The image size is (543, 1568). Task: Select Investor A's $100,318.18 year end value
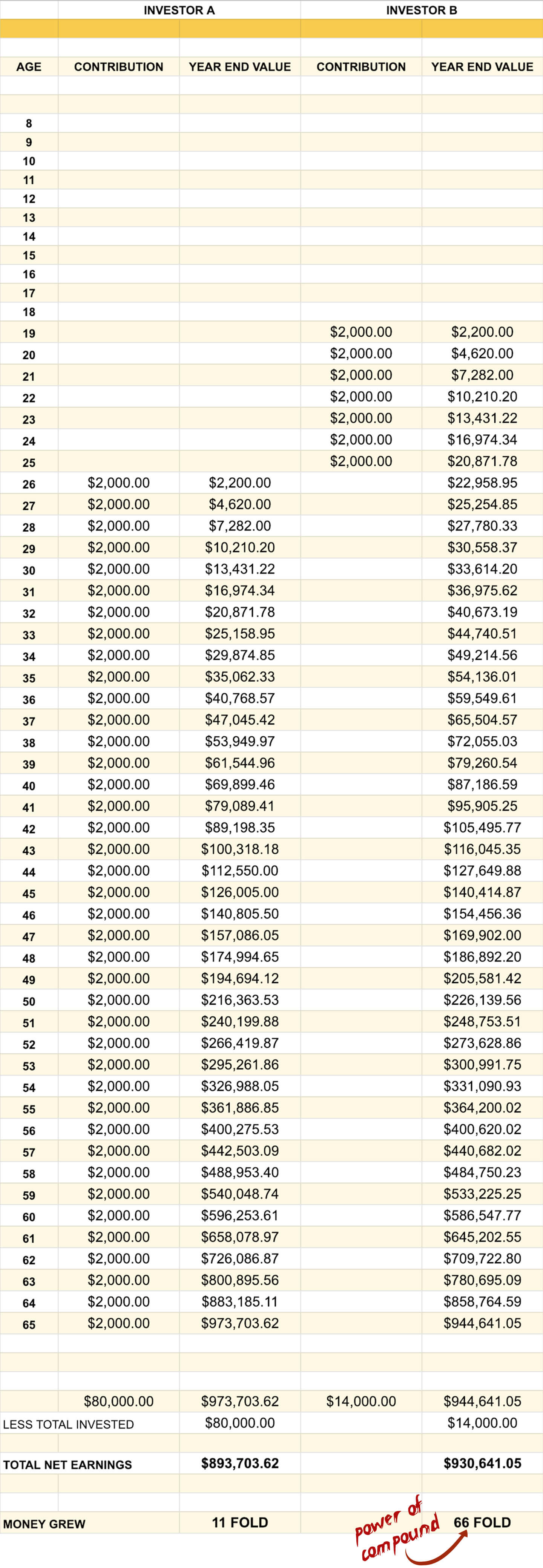[240, 849]
